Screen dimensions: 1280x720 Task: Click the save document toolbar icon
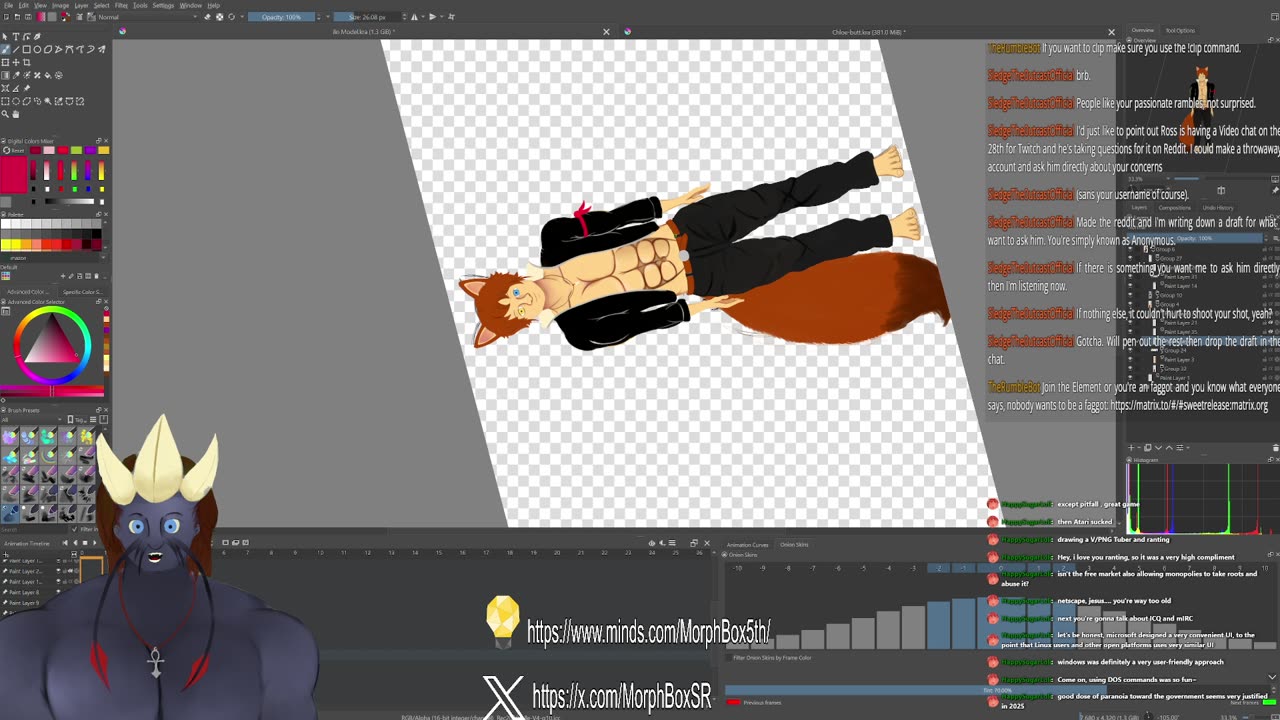tap(28, 17)
